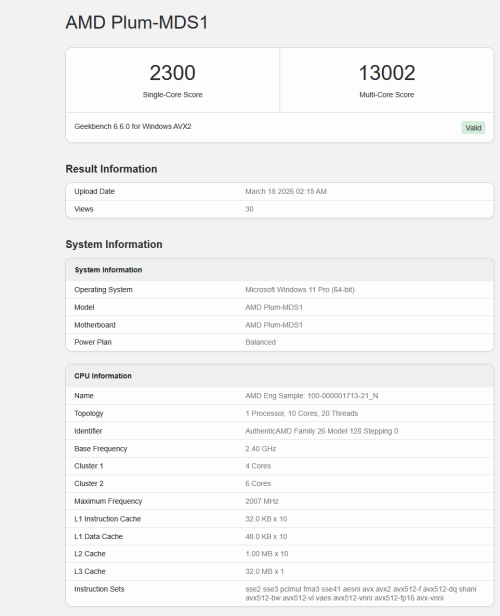Click the Operating System row value

click(300, 290)
